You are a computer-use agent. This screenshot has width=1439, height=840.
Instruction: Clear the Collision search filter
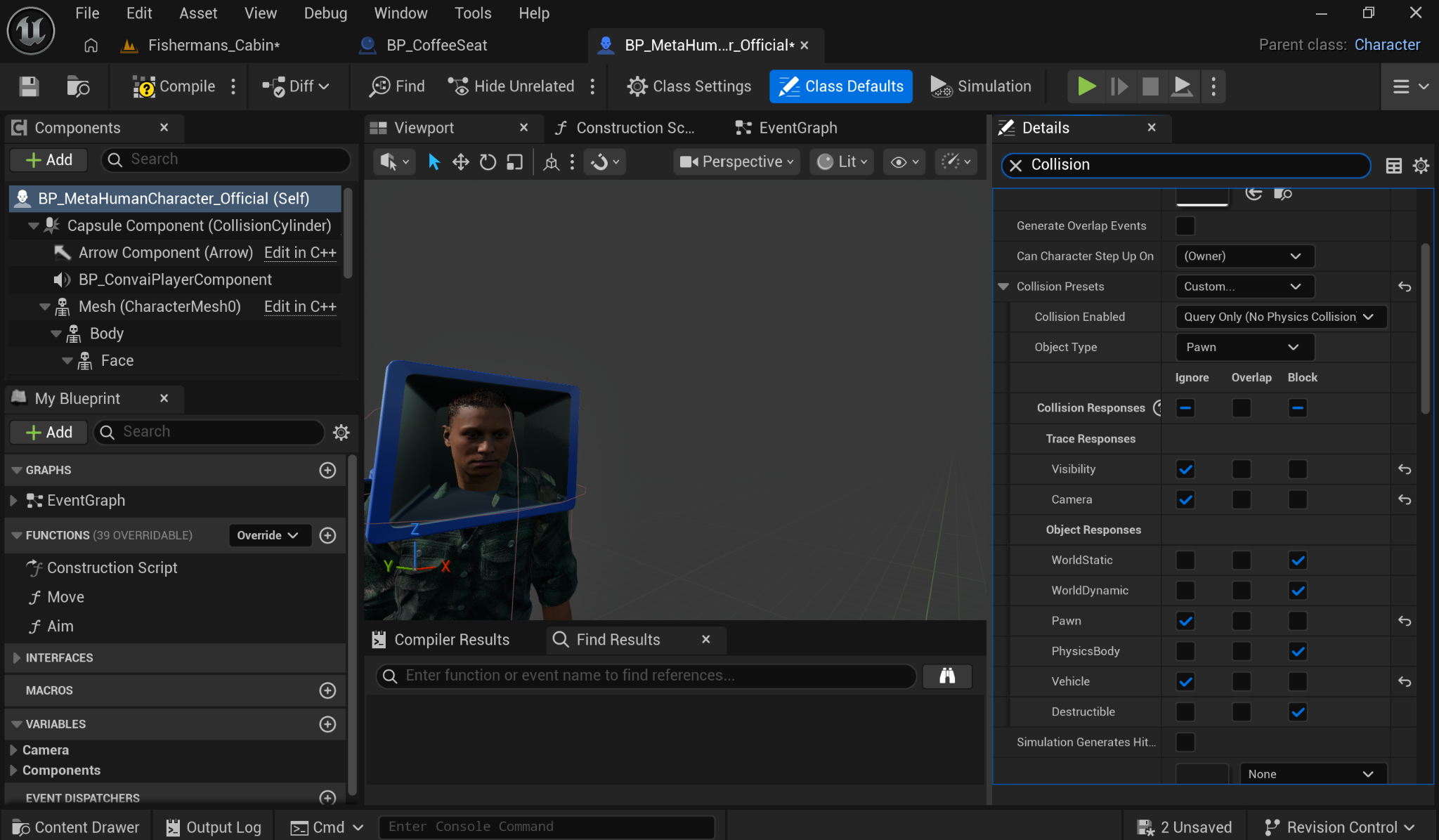[x=1015, y=165]
